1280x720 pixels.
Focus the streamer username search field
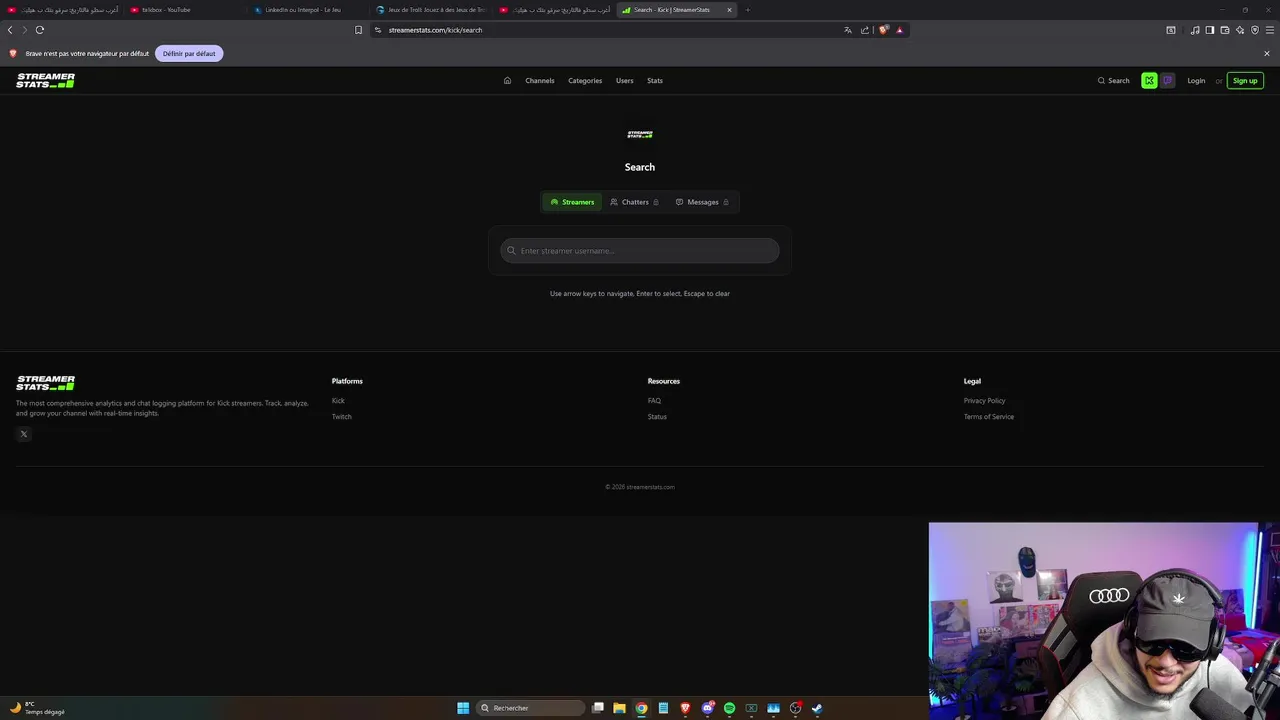[x=640, y=251]
